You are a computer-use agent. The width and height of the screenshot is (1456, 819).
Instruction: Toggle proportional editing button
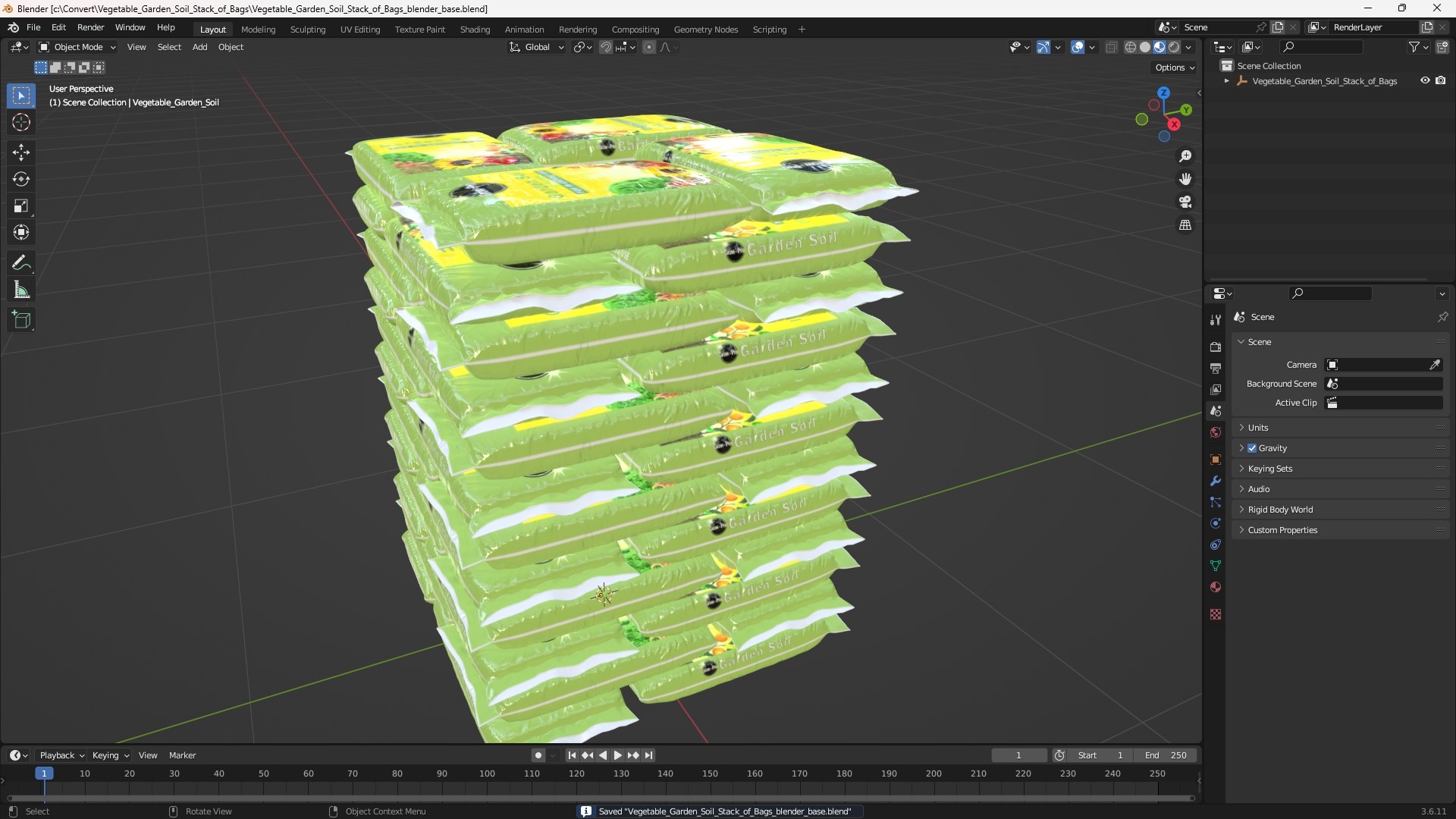tap(649, 47)
